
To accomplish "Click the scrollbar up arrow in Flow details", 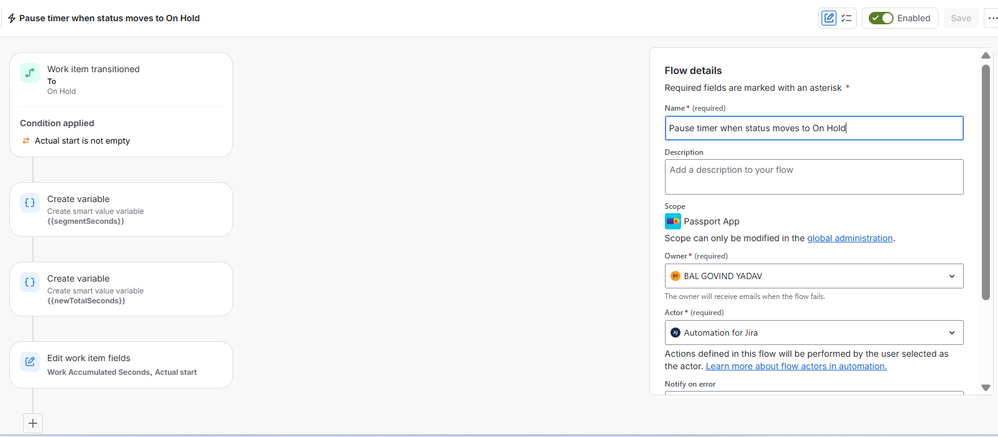I will (985, 55).
